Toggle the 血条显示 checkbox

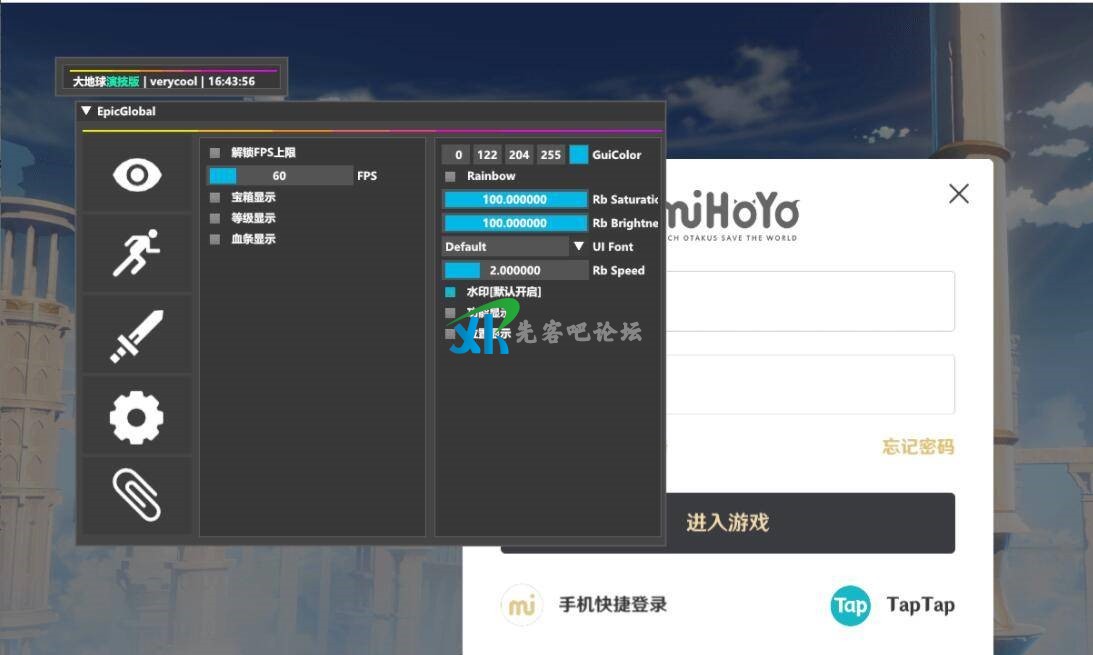point(215,239)
